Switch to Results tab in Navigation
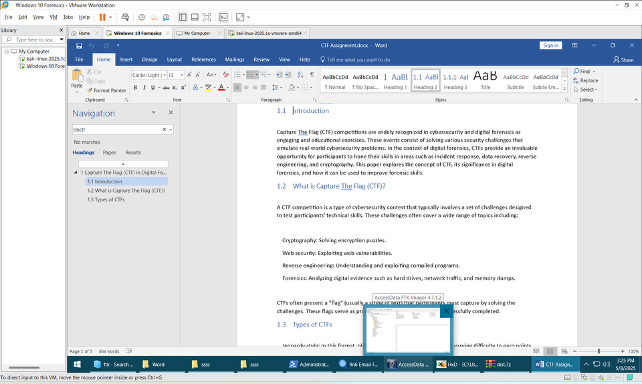 (133, 152)
